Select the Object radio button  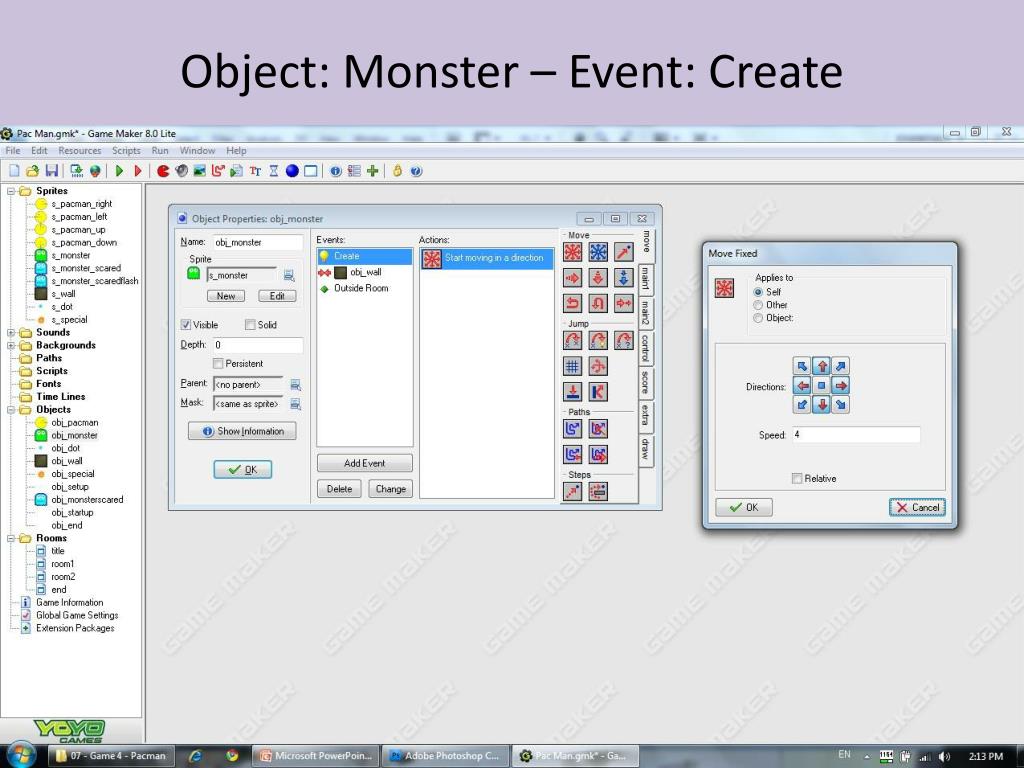click(x=758, y=318)
